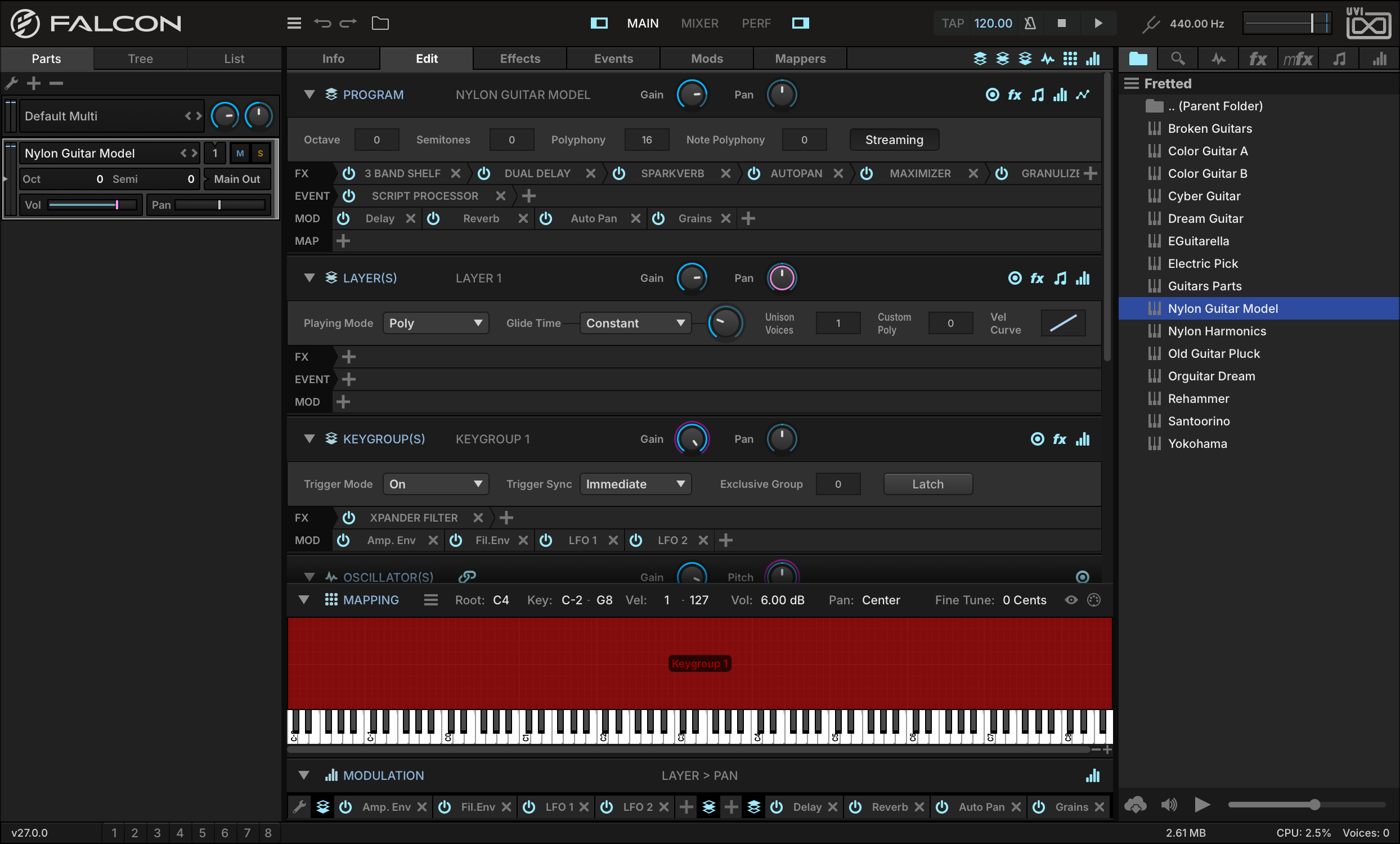This screenshot has height=844, width=1400.
Task: Collapse the MODULATION section
Action: (x=304, y=775)
